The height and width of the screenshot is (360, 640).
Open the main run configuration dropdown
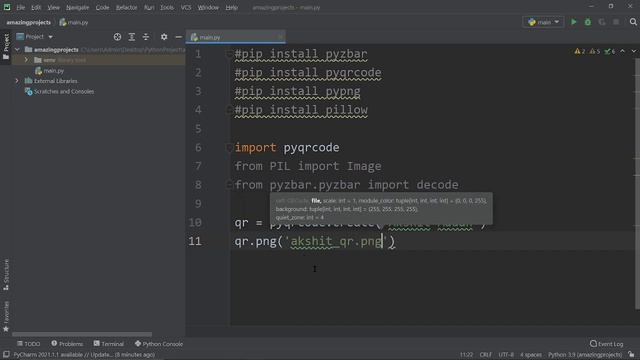[543, 22]
